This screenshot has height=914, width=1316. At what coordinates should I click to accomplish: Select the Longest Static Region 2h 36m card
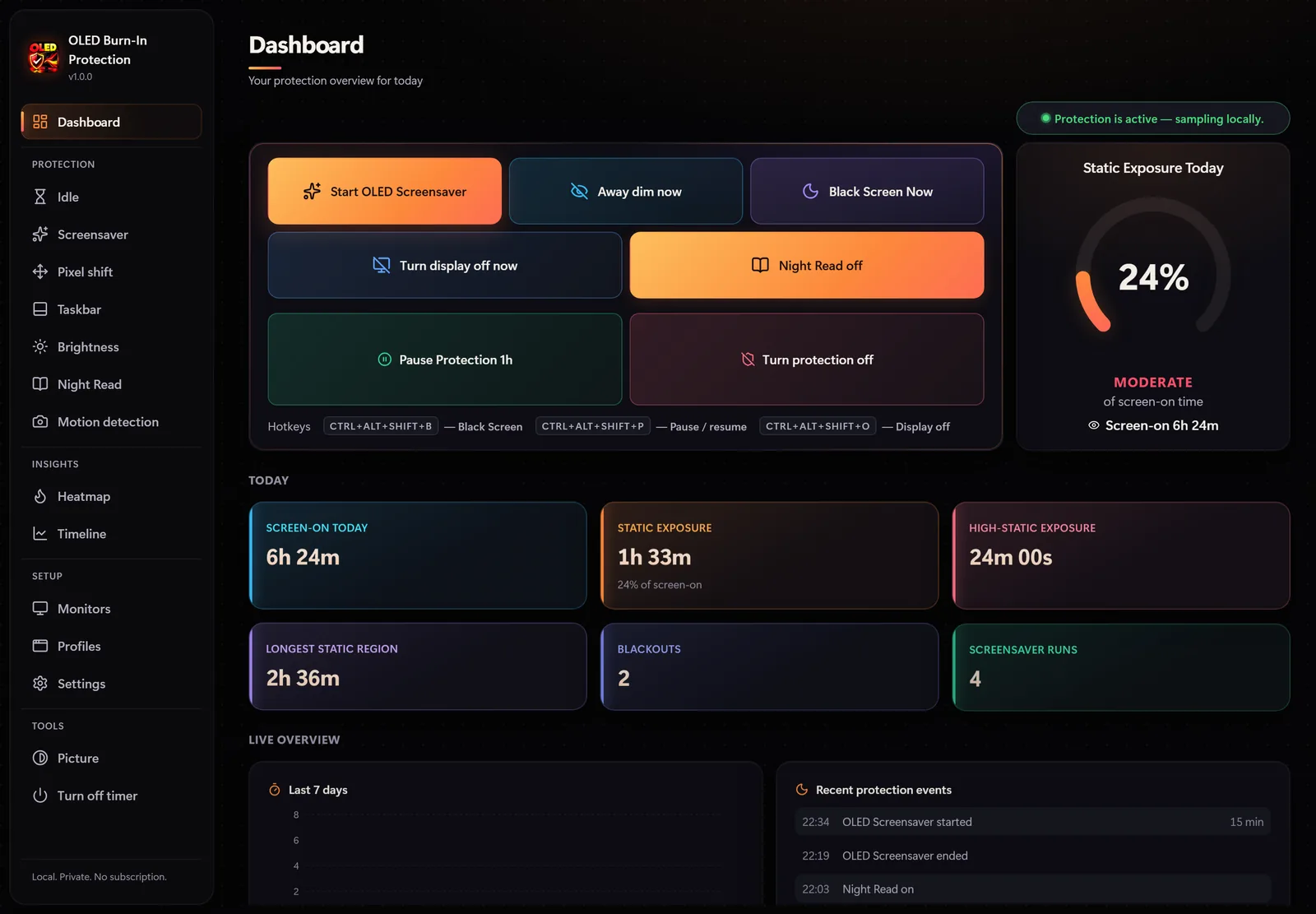(x=418, y=666)
